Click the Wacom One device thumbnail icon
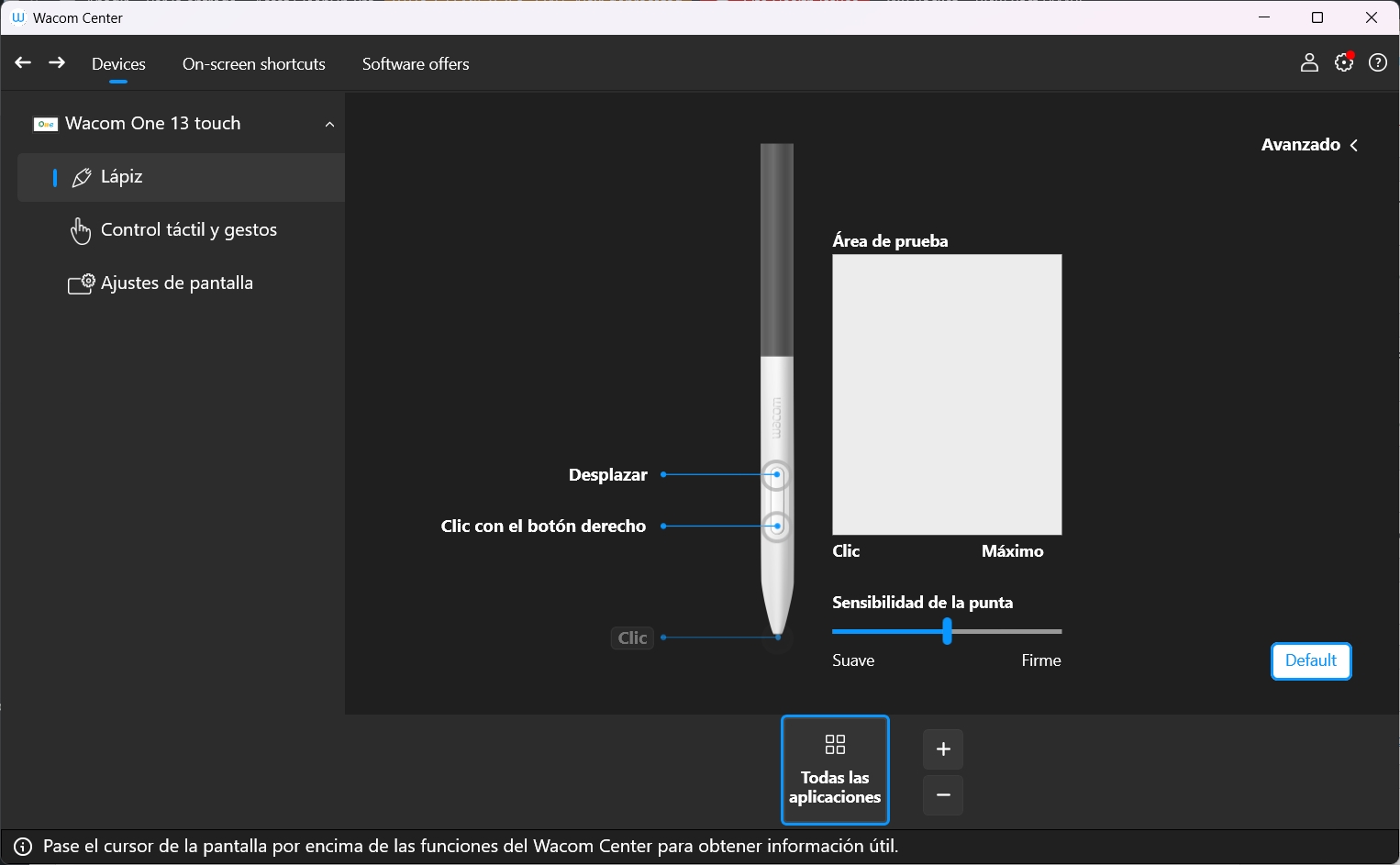Image resolution: width=1400 pixels, height=865 pixels. 46,124
